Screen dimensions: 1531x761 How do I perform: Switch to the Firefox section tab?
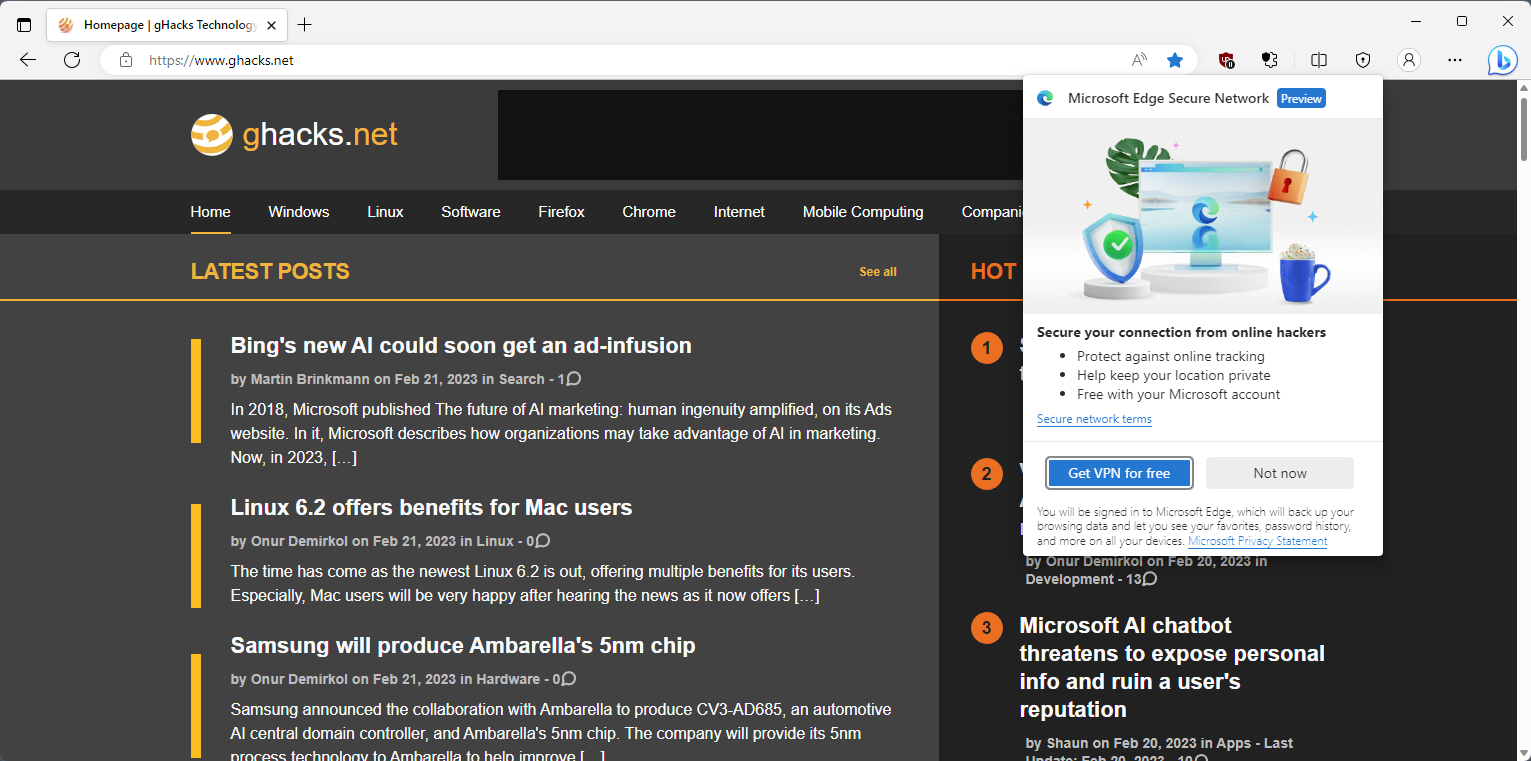(561, 212)
